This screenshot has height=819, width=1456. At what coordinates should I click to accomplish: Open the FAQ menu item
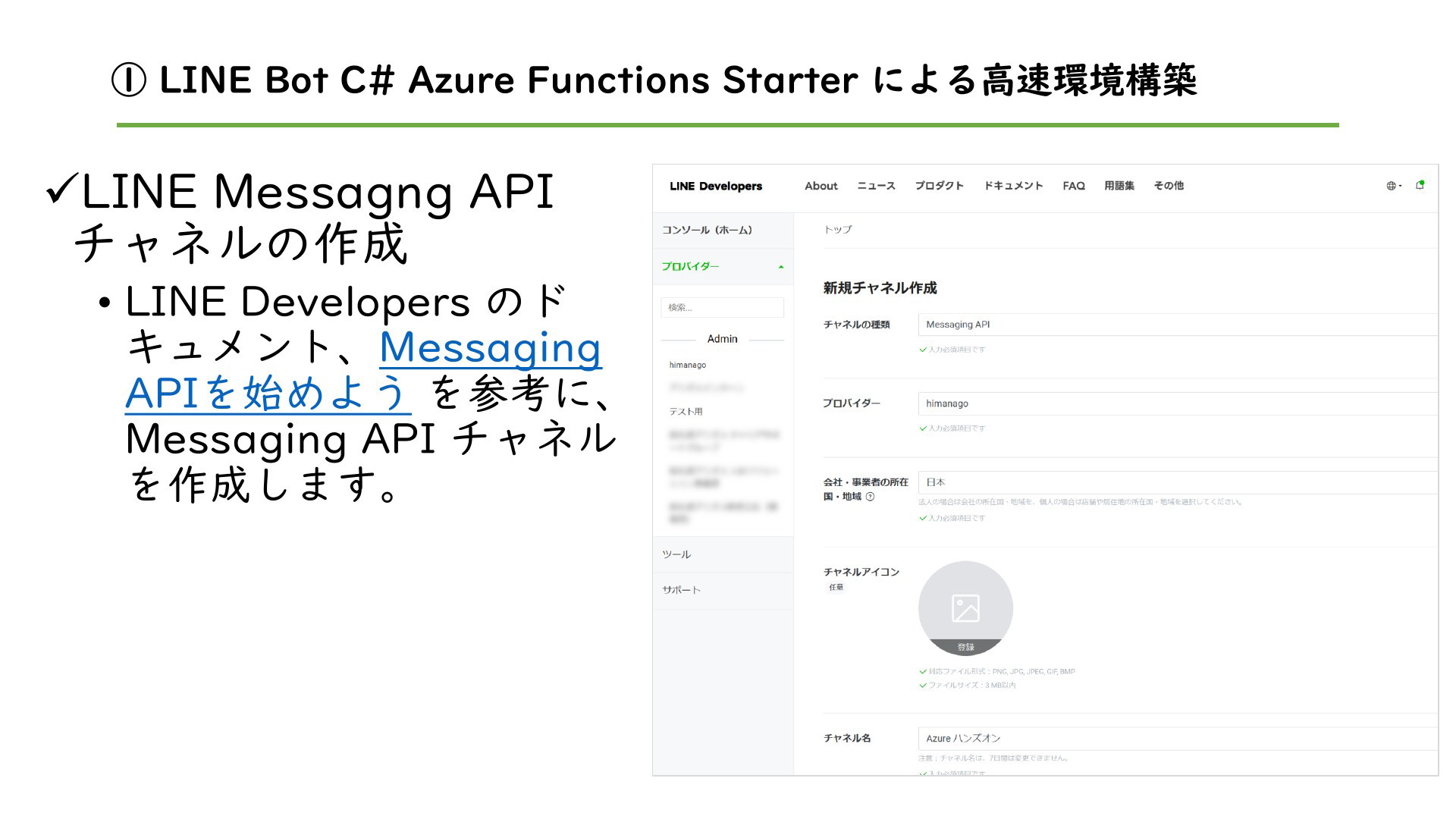click(1074, 186)
